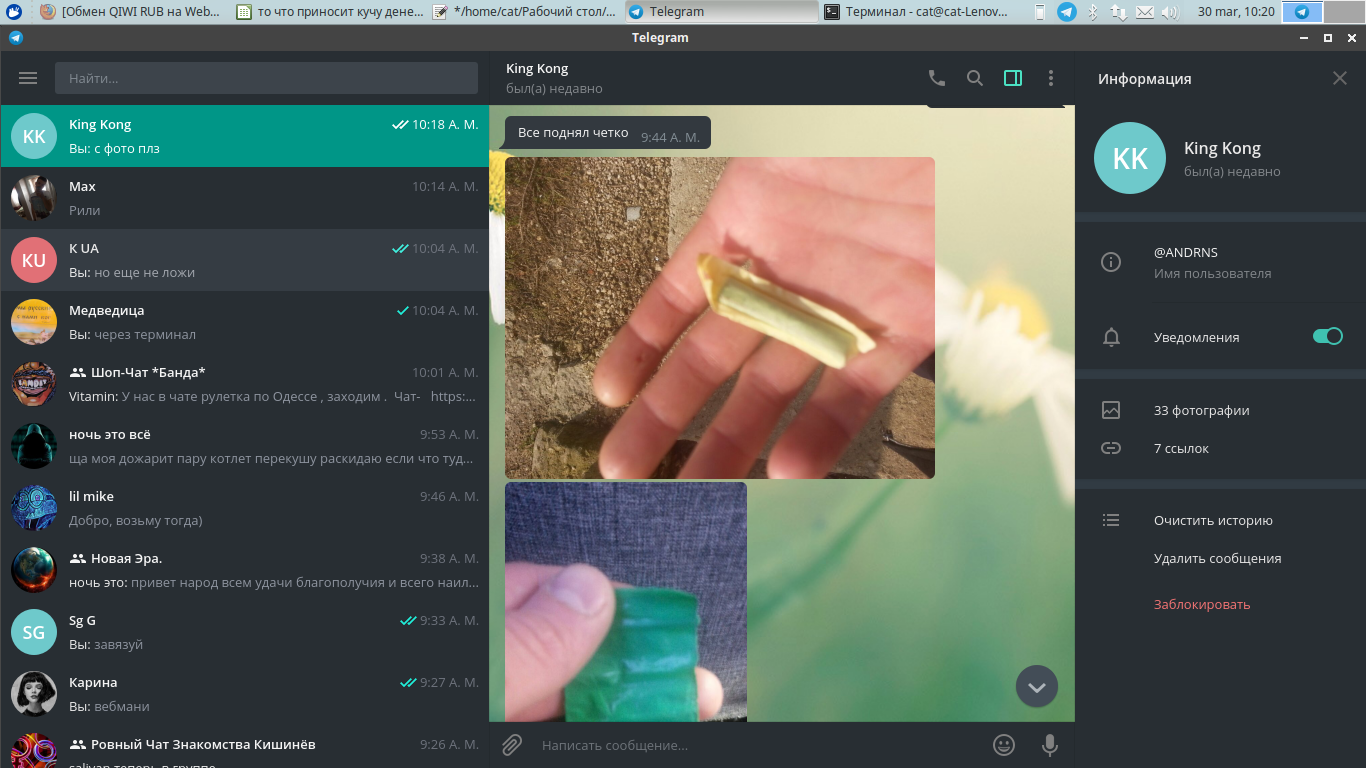Screen dimensions: 1366x768
Task: Disable the Уведомления notifications switch
Action: pyautogui.click(x=1327, y=337)
